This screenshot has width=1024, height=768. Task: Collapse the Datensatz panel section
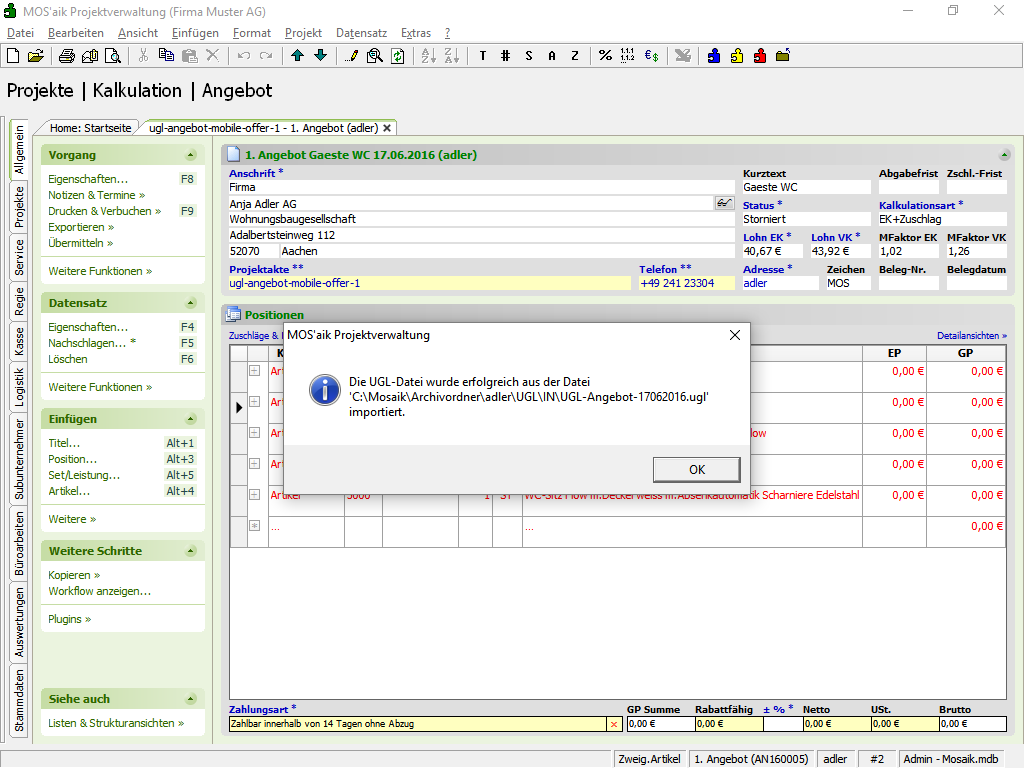(191, 303)
